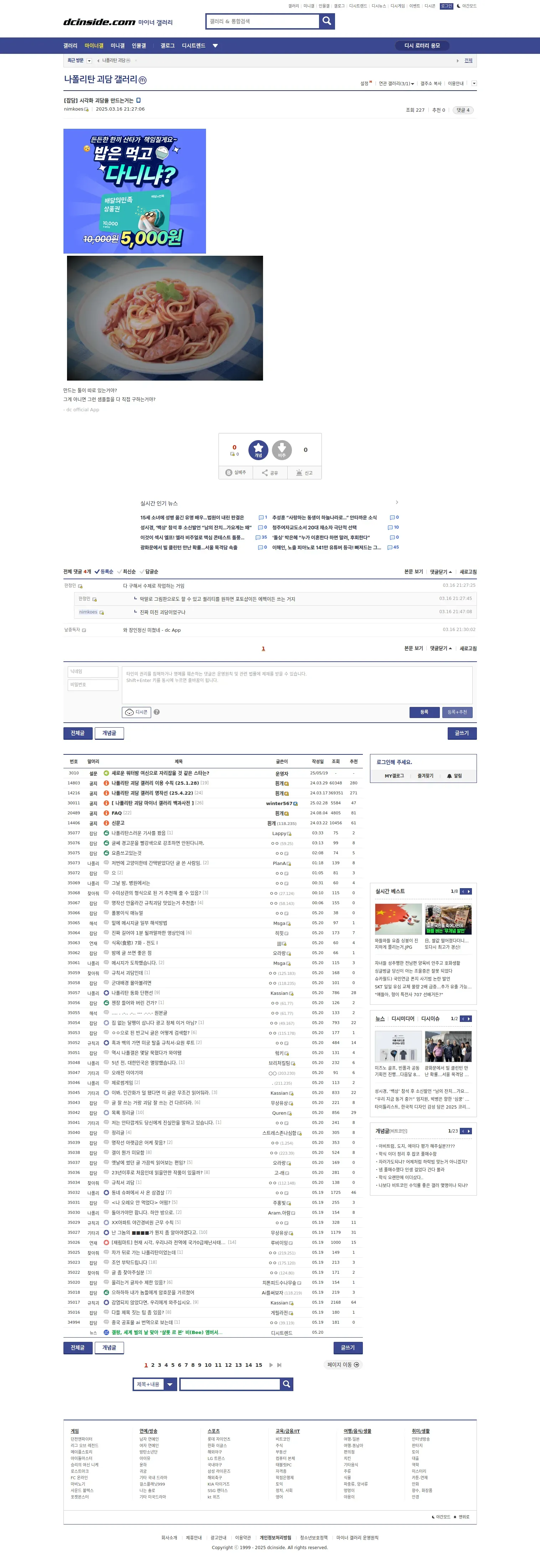Select 답글순 comment sort option
The height and width of the screenshot is (1568, 540).
pyautogui.click(x=148, y=571)
